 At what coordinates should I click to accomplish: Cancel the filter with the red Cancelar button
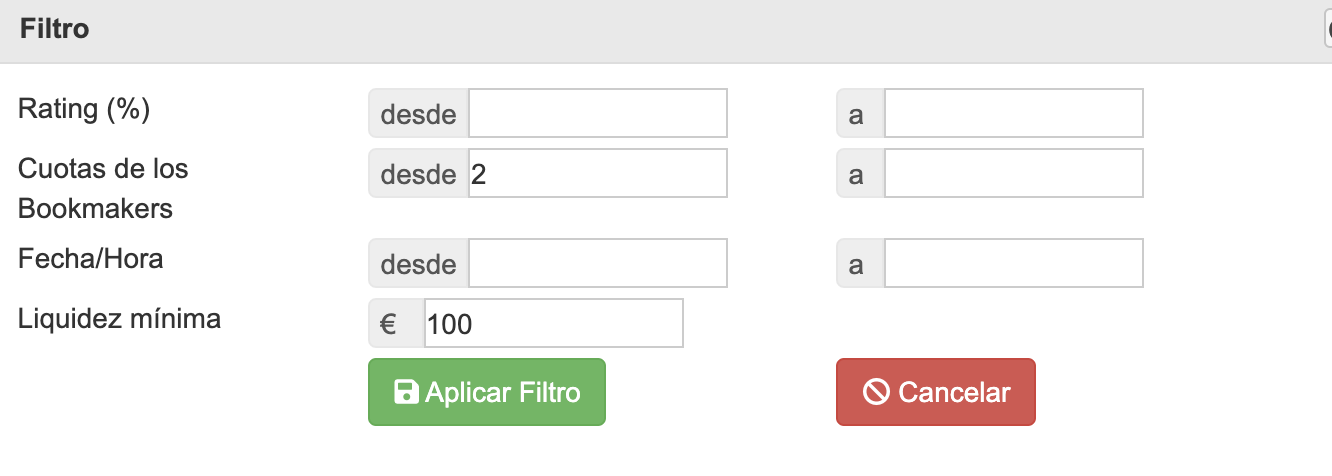(x=936, y=392)
